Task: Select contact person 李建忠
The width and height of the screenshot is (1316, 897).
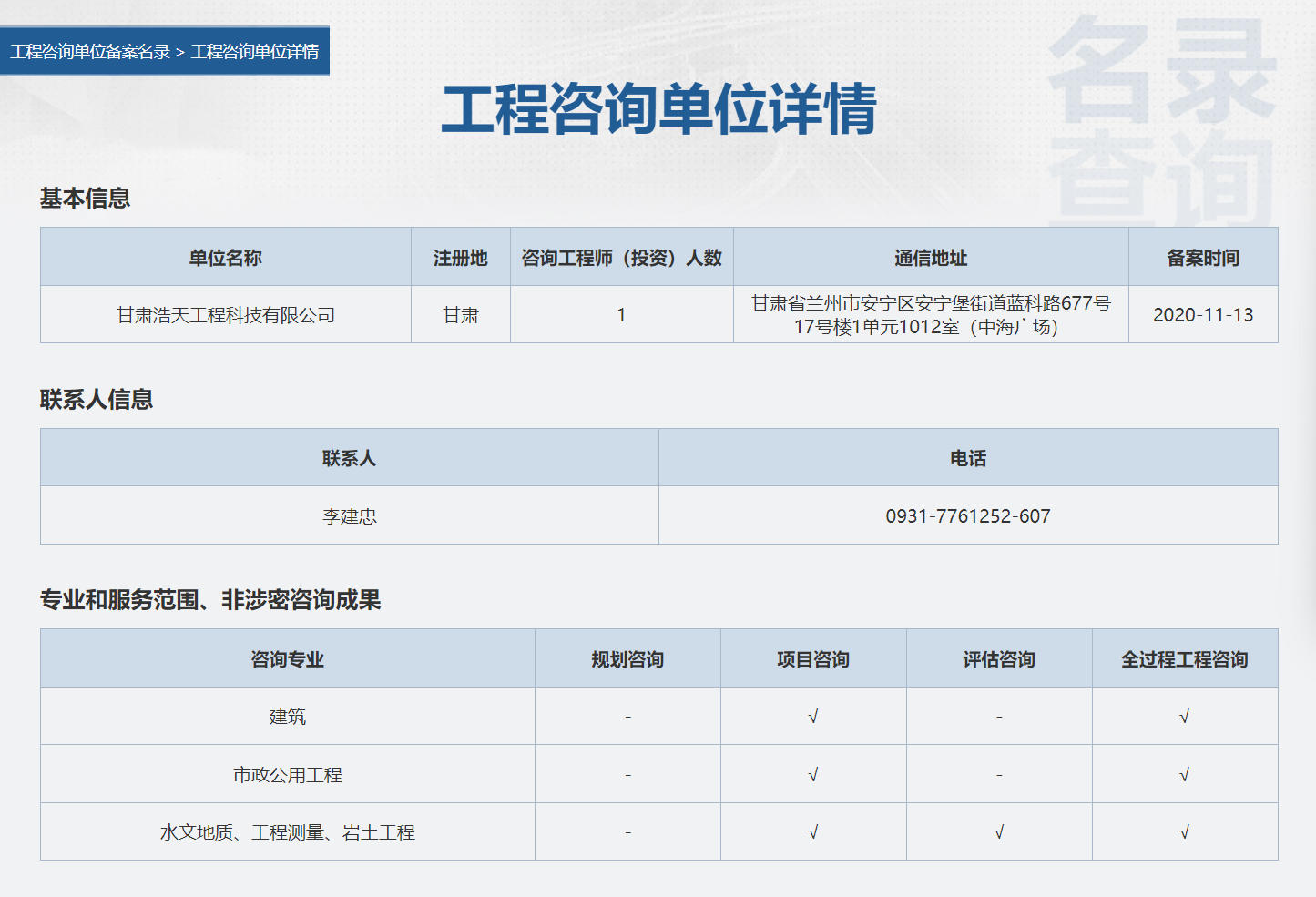Action: coord(348,515)
